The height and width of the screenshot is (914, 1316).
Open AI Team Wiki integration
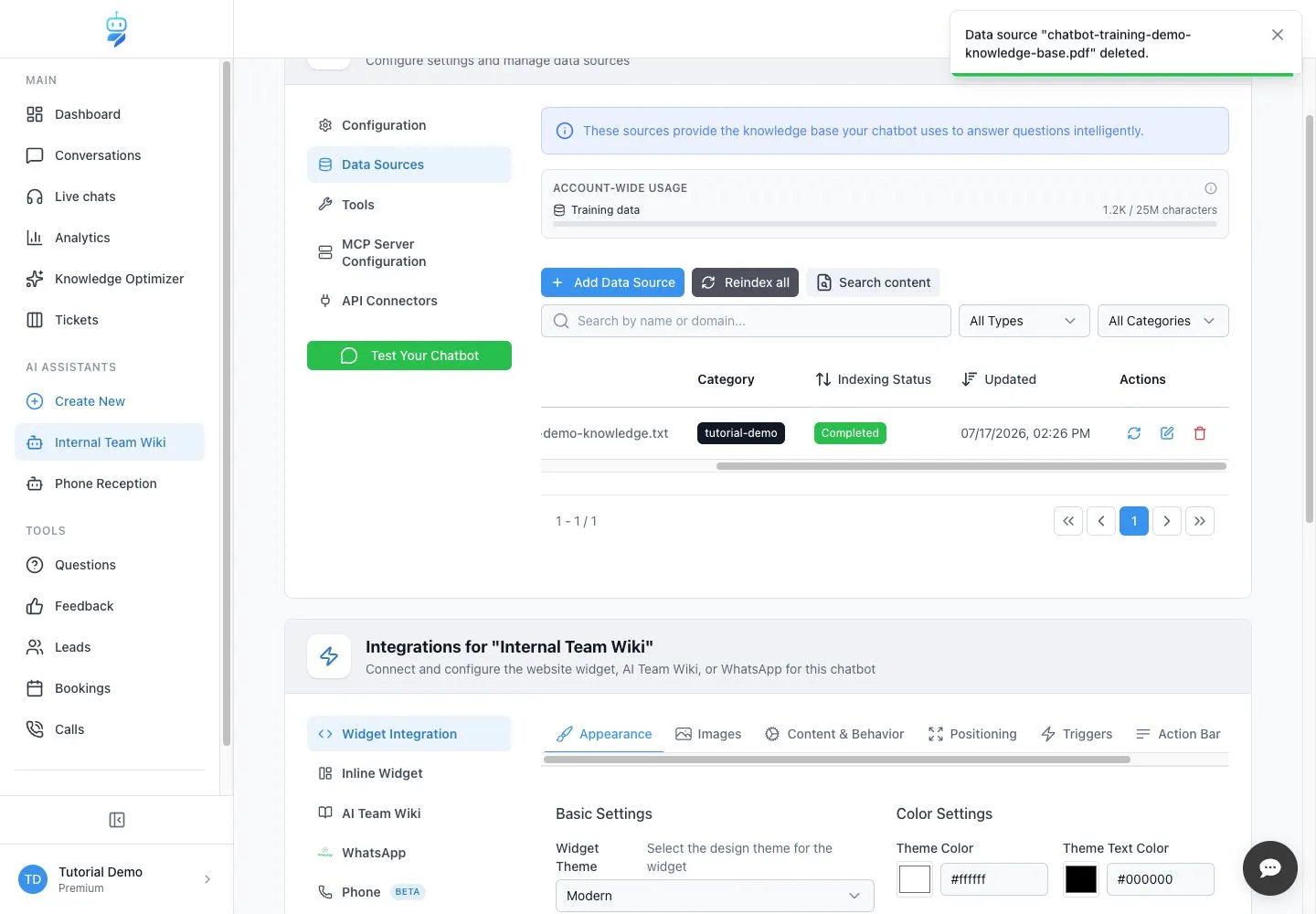pyautogui.click(x=409, y=813)
